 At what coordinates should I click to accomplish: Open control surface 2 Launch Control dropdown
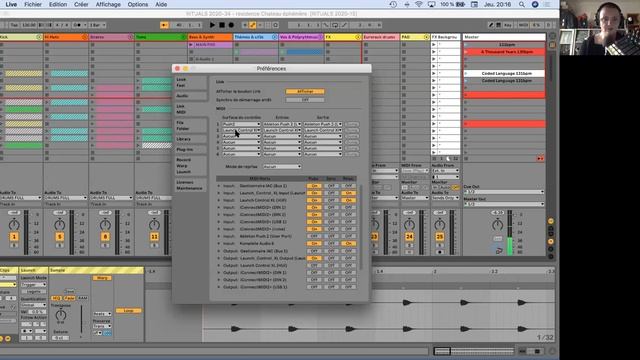[x=241, y=130]
